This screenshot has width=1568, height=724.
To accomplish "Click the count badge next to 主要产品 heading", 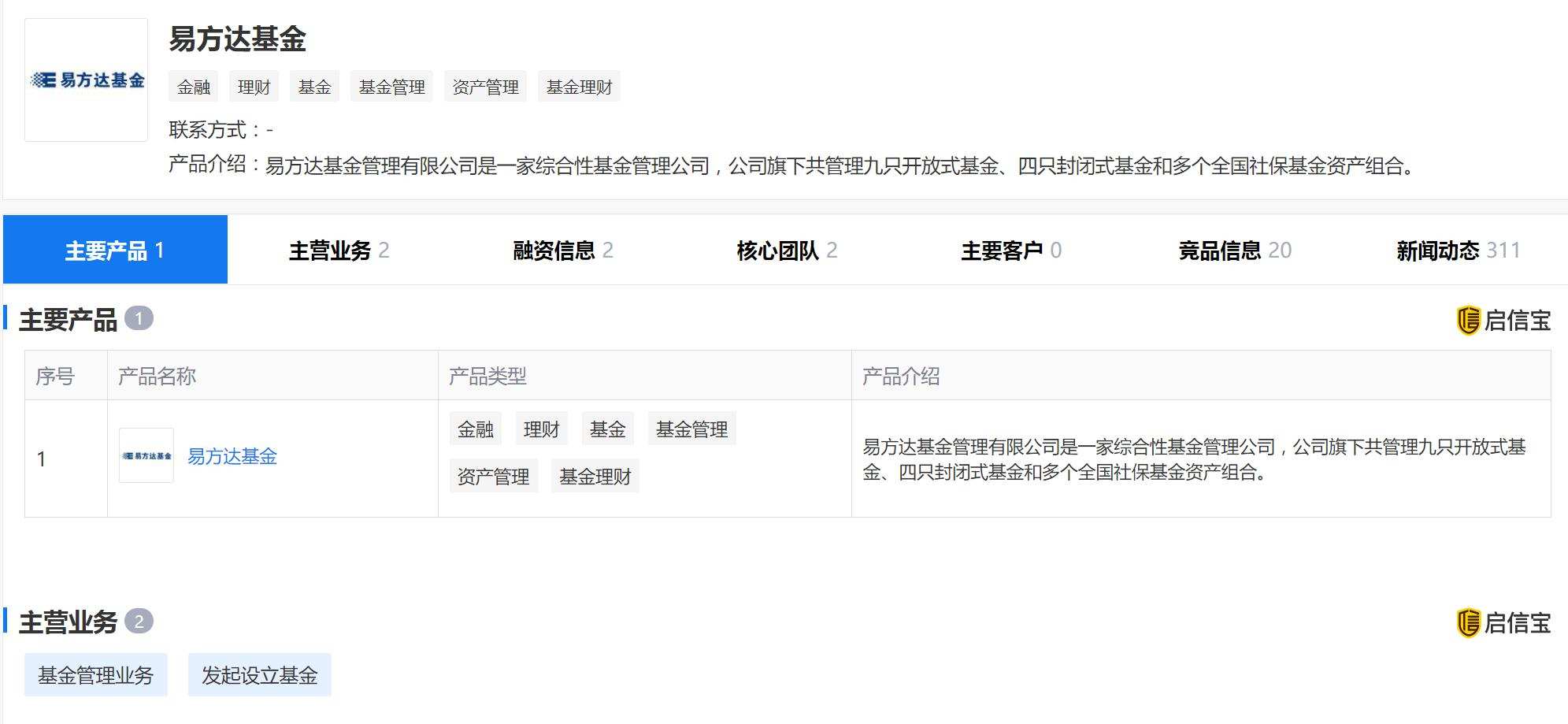I will point(139,318).
